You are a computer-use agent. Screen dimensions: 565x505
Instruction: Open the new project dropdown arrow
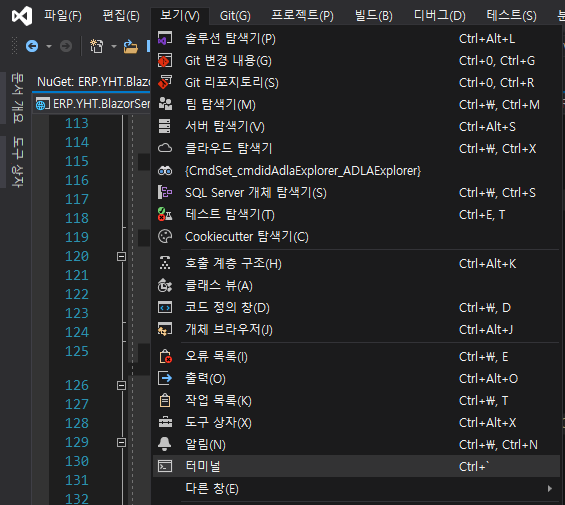click(x=114, y=46)
